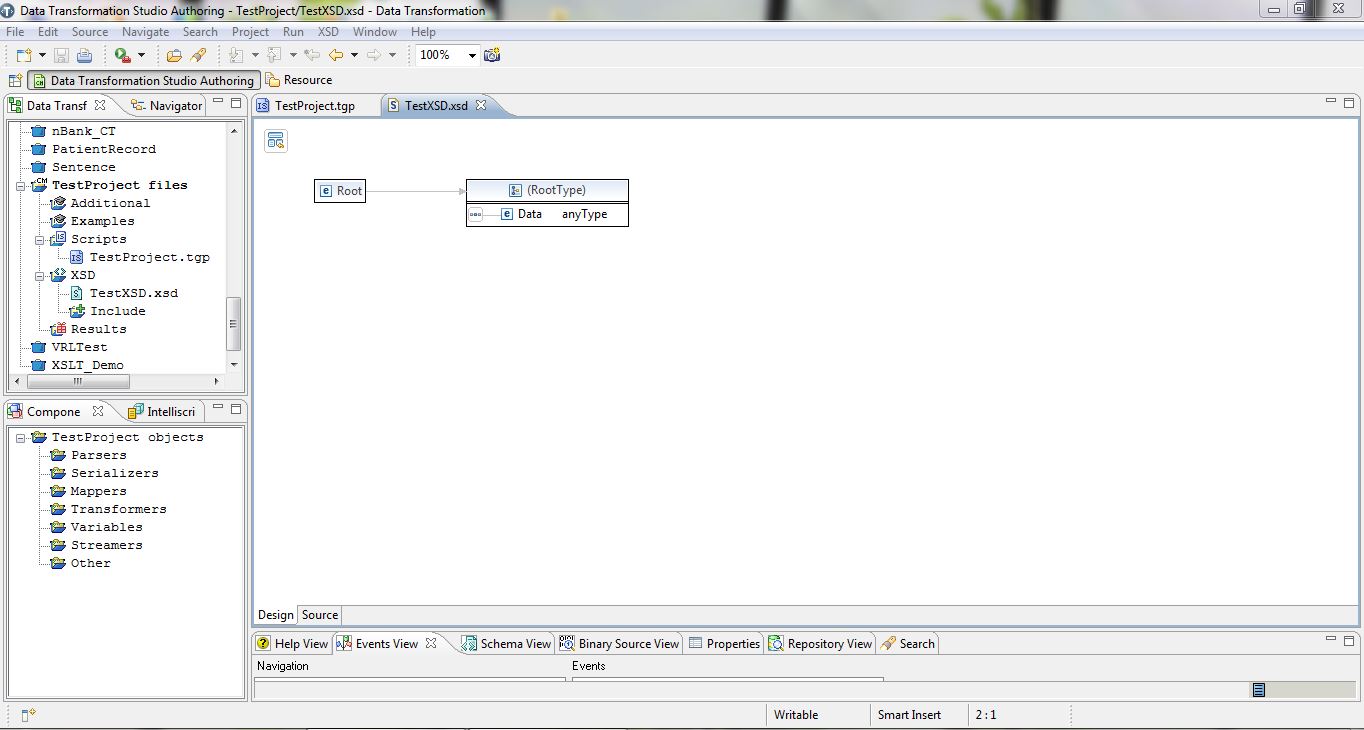Open the XSD menu
This screenshot has height=730, width=1364.
tap(328, 32)
